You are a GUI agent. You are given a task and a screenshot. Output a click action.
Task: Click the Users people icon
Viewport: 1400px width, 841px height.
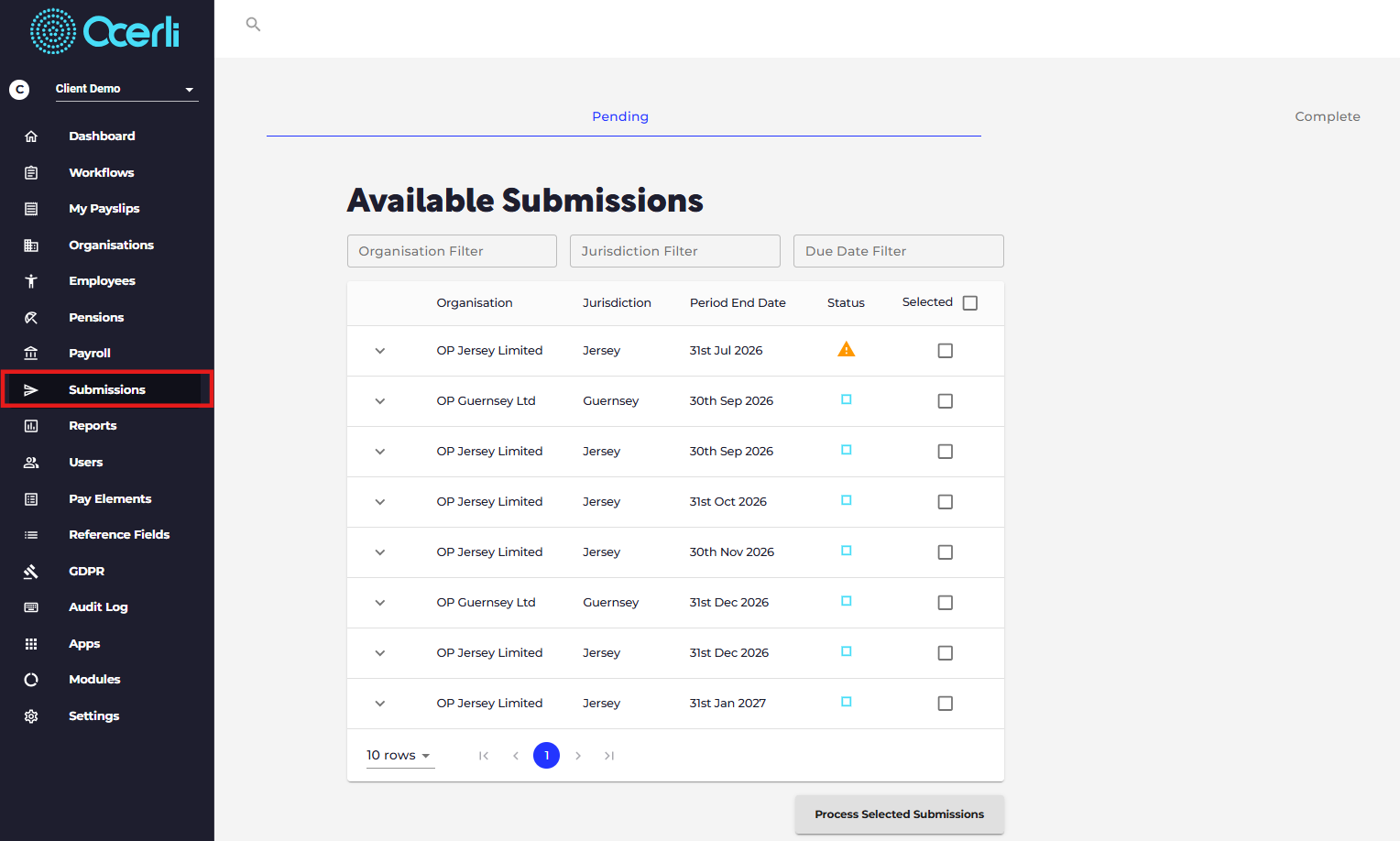(31, 463)
